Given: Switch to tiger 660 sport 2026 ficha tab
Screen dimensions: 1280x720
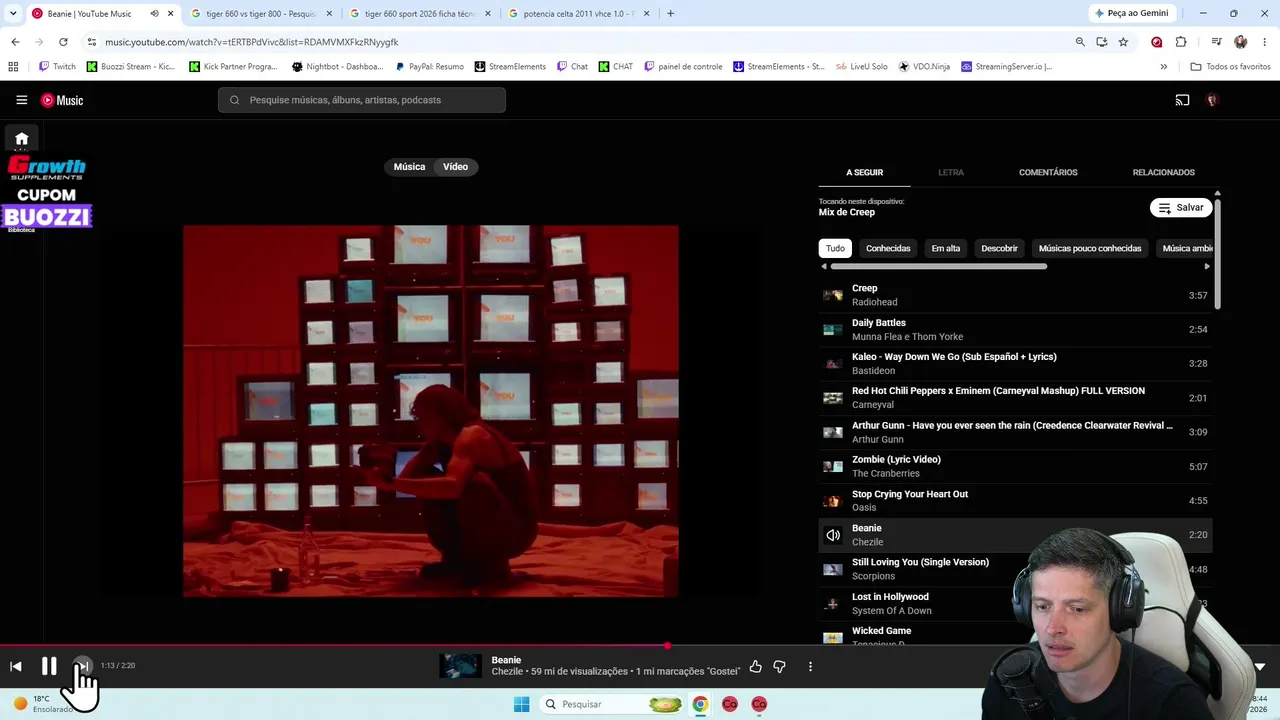Looking at the screenshot, I should point(420,14).
